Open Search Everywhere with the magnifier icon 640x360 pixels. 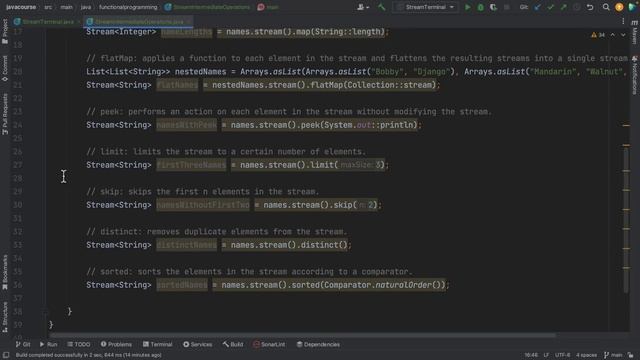click(606, 7)
